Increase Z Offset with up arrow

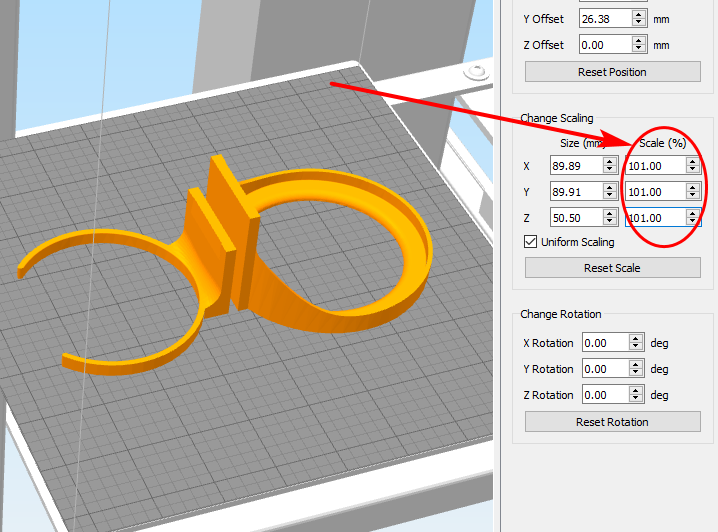pos(639,41)
